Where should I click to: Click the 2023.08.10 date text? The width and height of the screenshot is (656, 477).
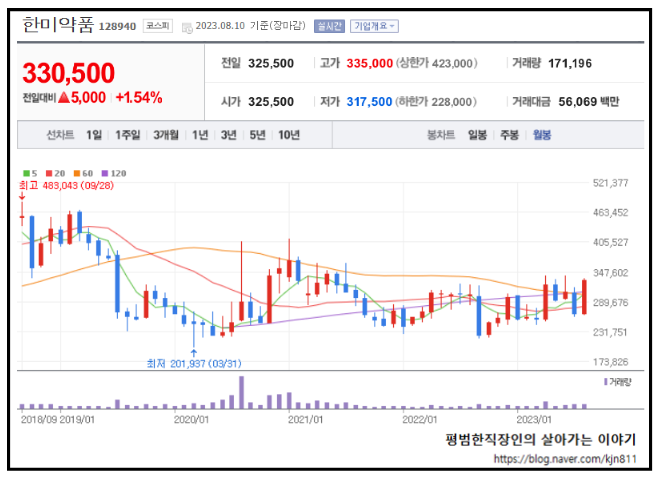click(220, 26)
